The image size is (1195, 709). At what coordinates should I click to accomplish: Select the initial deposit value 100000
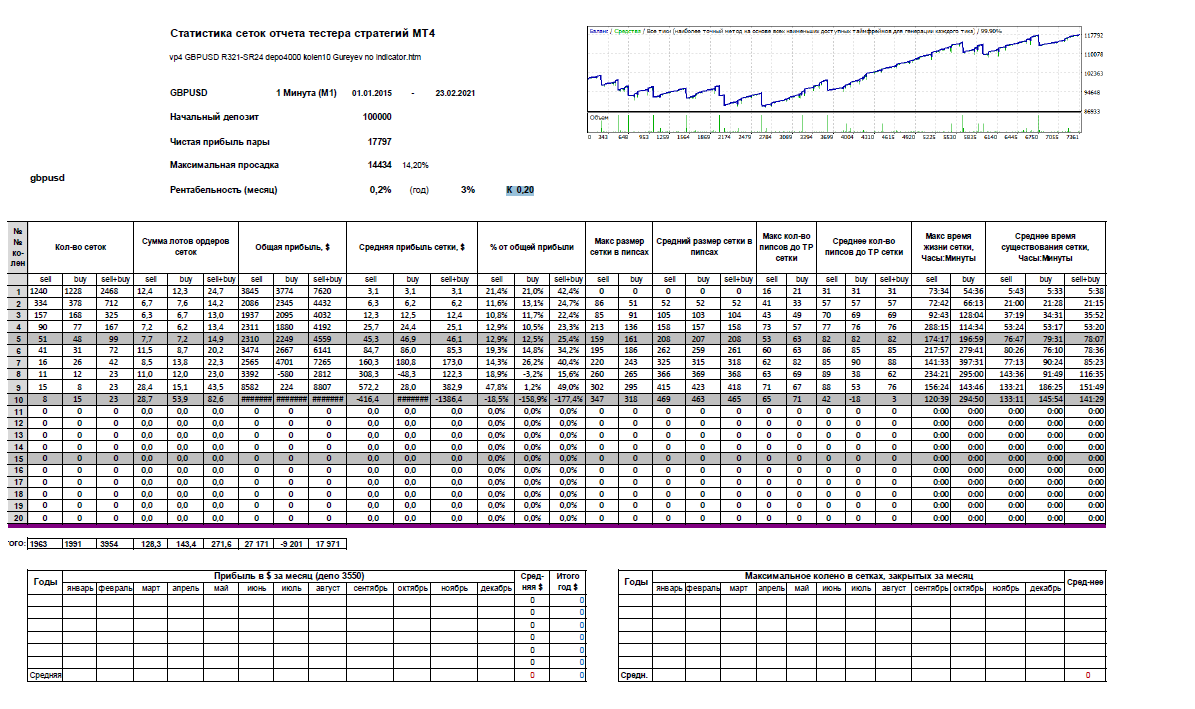point(377,117)
